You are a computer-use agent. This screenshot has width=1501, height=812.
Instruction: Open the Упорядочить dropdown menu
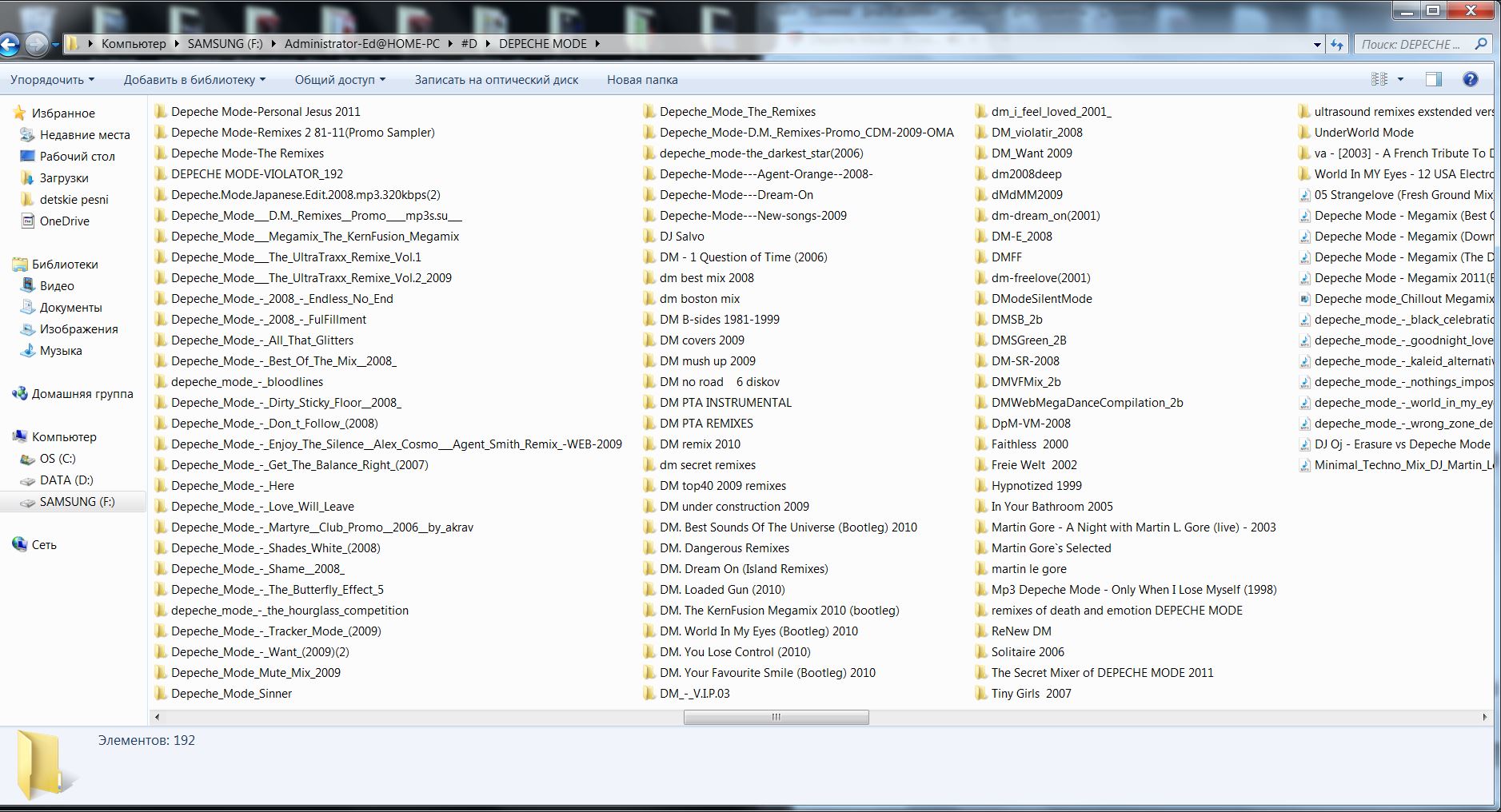(x=52, y=80)
